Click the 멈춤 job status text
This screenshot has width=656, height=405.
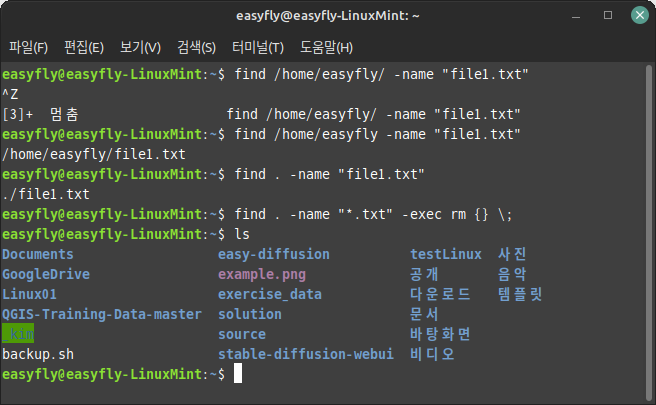point(64,114)
